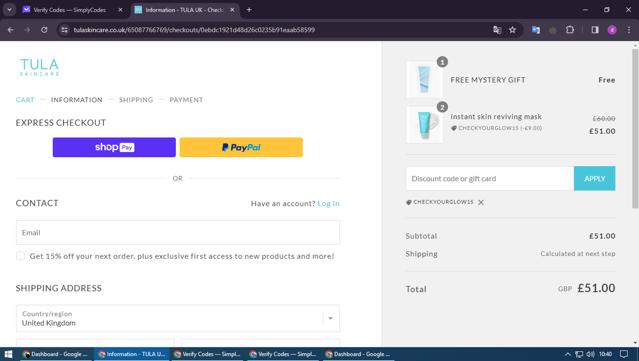The image size is (639, 361).
Task: Select the SHIPPING breadcrumb step
Action: pos(136,100)
